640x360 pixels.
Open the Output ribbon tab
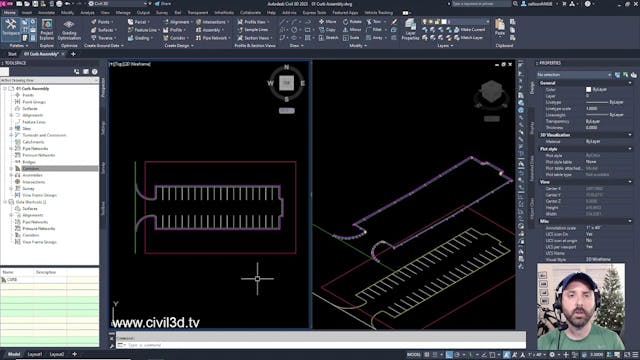click(143, 13)
